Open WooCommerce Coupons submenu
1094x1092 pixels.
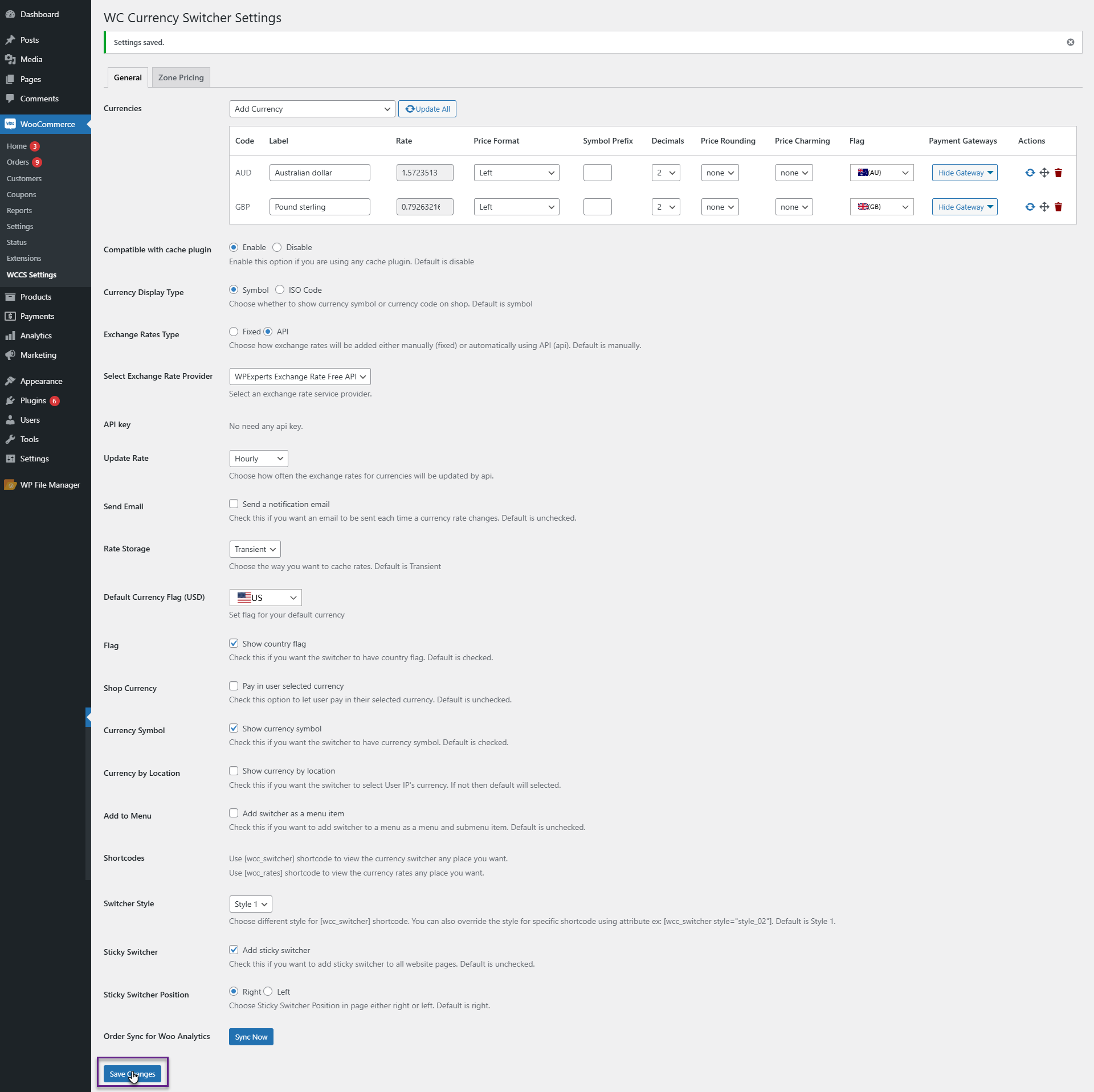tap(21, 194)
